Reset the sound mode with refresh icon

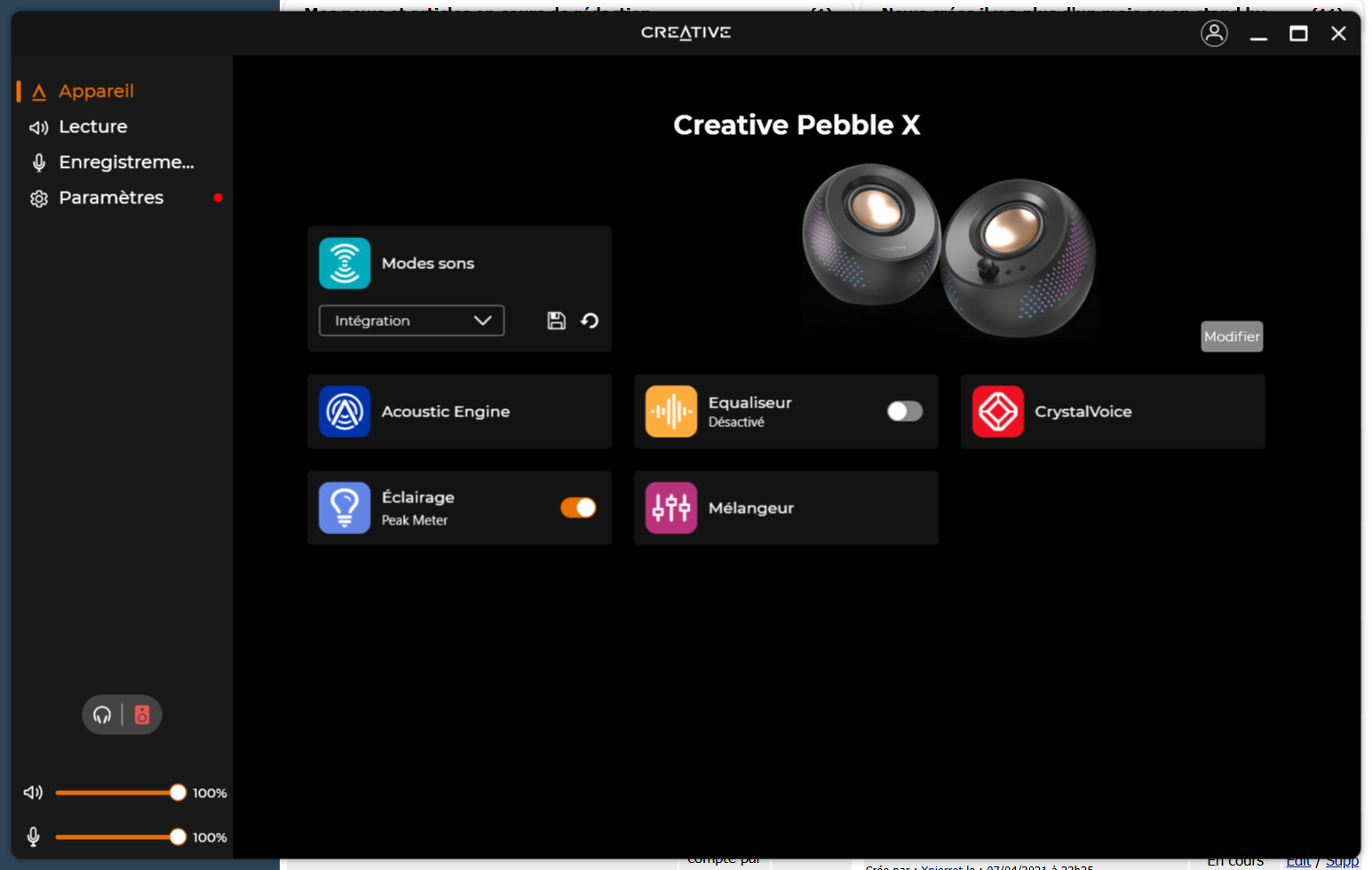590,320
